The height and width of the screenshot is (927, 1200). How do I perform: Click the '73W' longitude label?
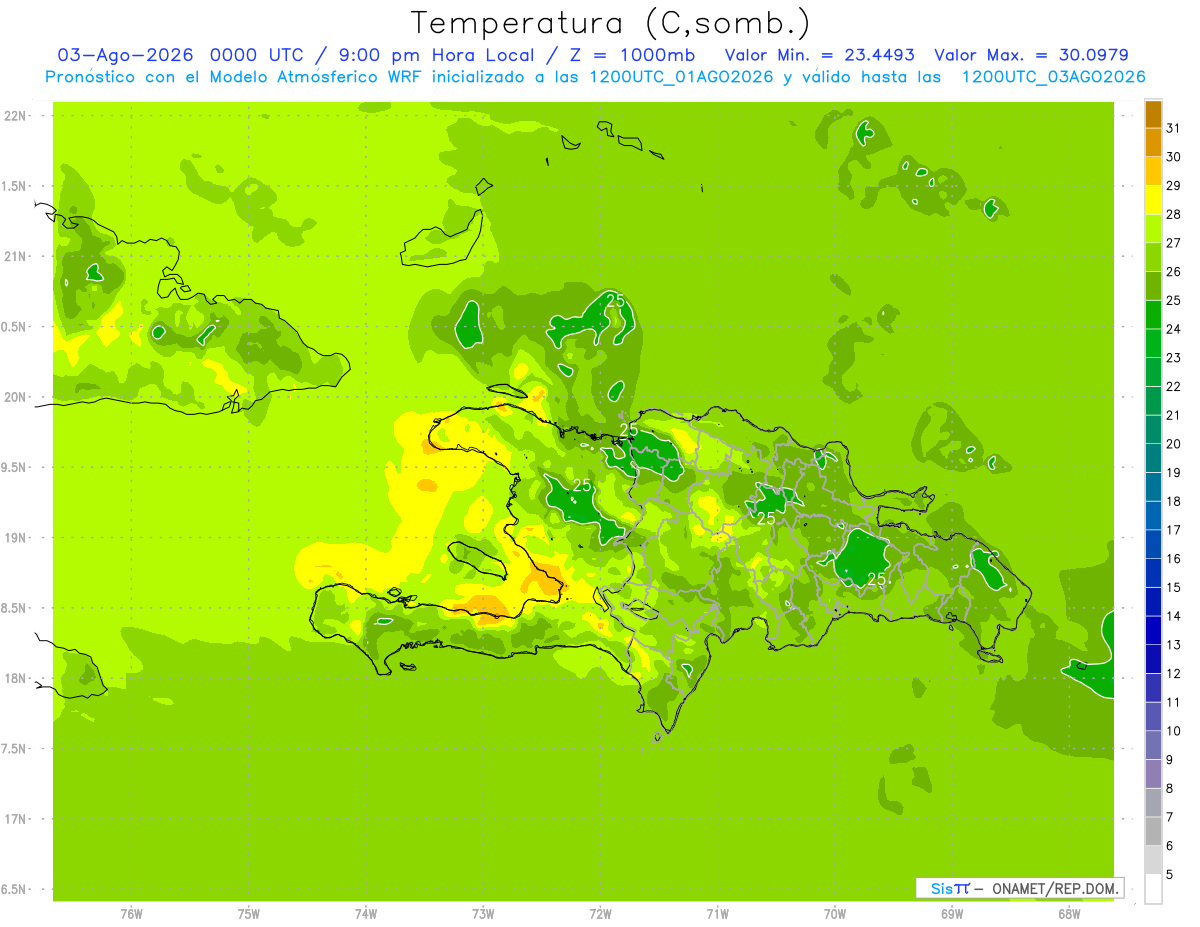tap(483, 914)
